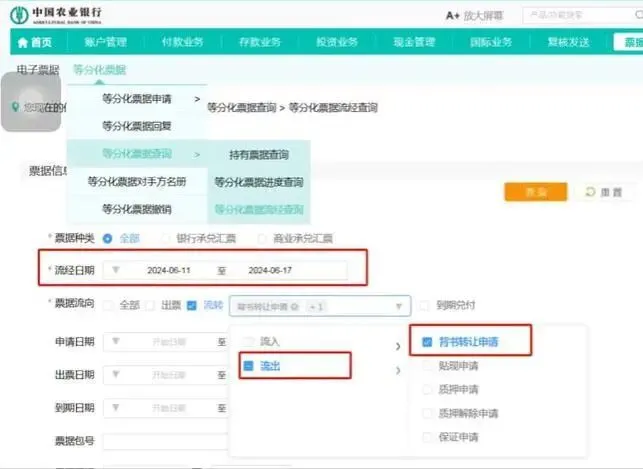Expand the chevron next to 流入 row
Image resolution: width=643 pixels, height=469 pixels.
(x=398, y=346)
